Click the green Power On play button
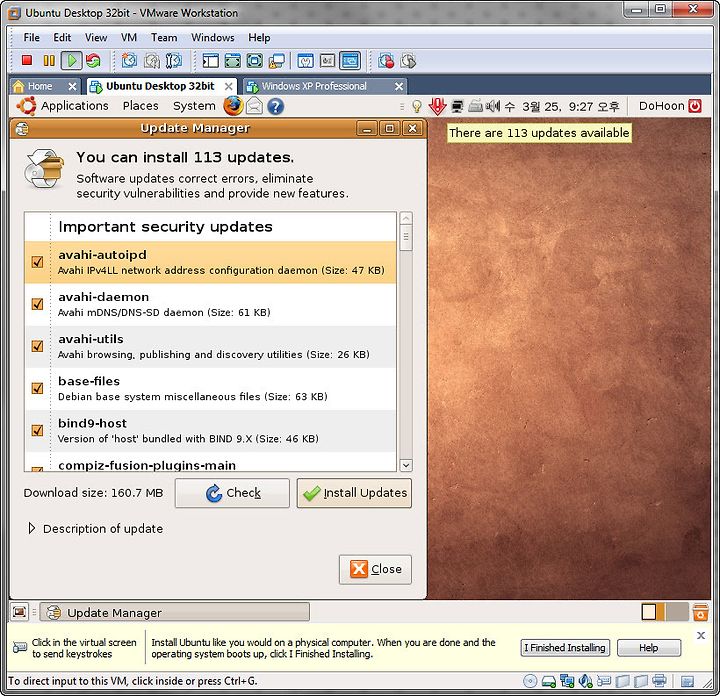This screenshot has width=720, height=696. 72,60
